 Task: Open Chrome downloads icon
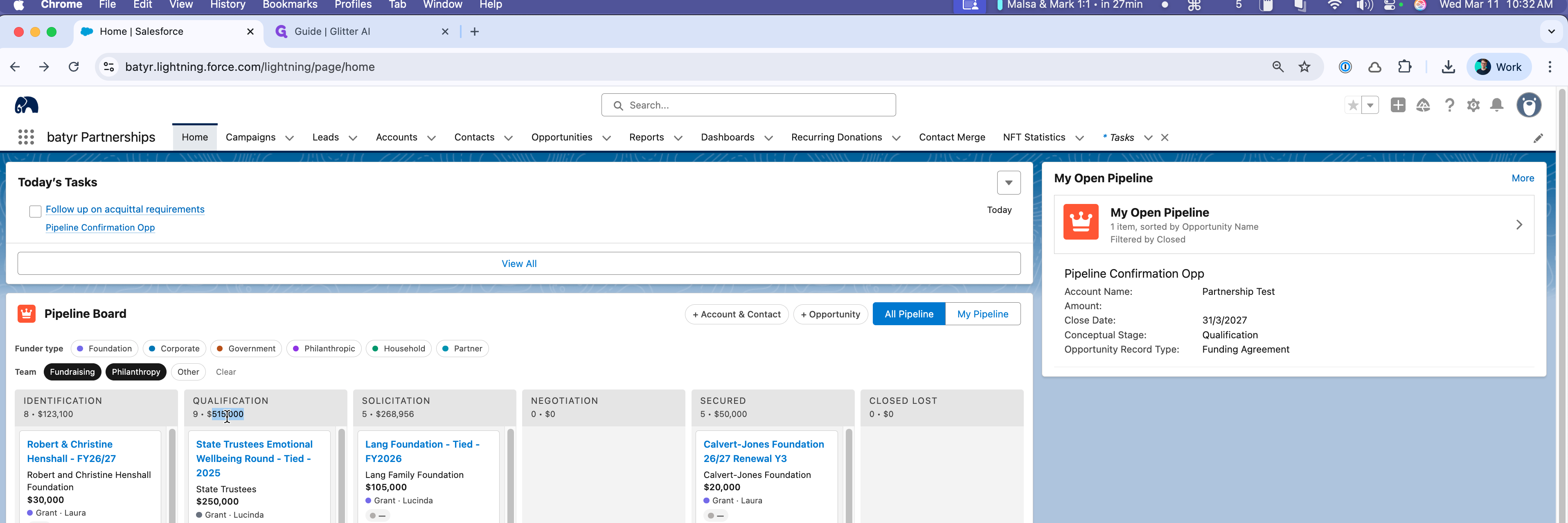tap(1448, 67)
